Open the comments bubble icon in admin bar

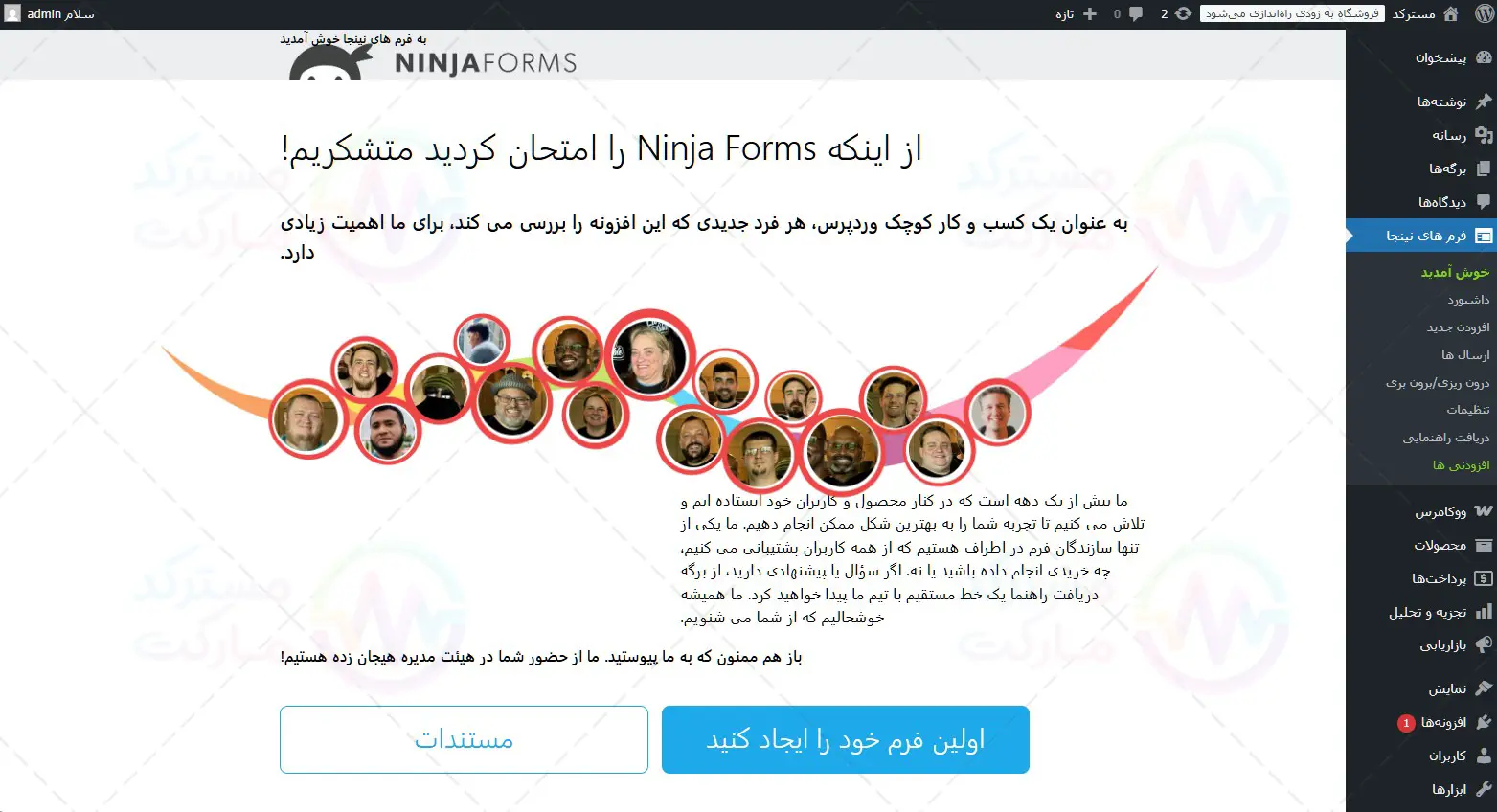pos(1127,13)
